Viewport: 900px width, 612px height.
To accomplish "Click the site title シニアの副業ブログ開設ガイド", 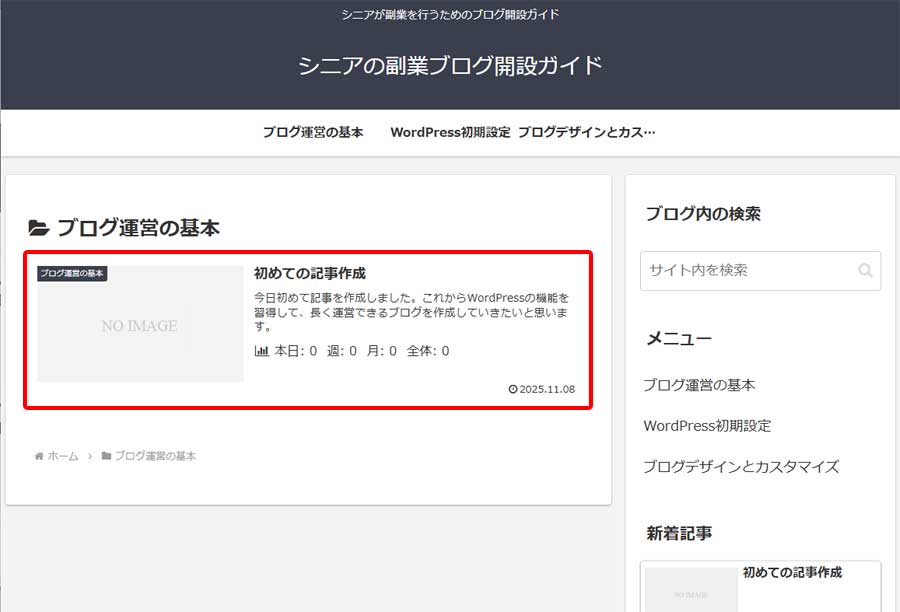I will [450, 63].
